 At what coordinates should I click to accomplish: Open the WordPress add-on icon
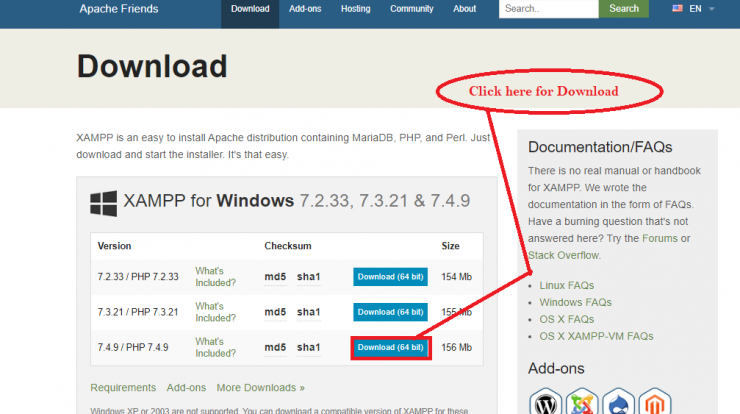pyautogui.click(x=546, y=401)
